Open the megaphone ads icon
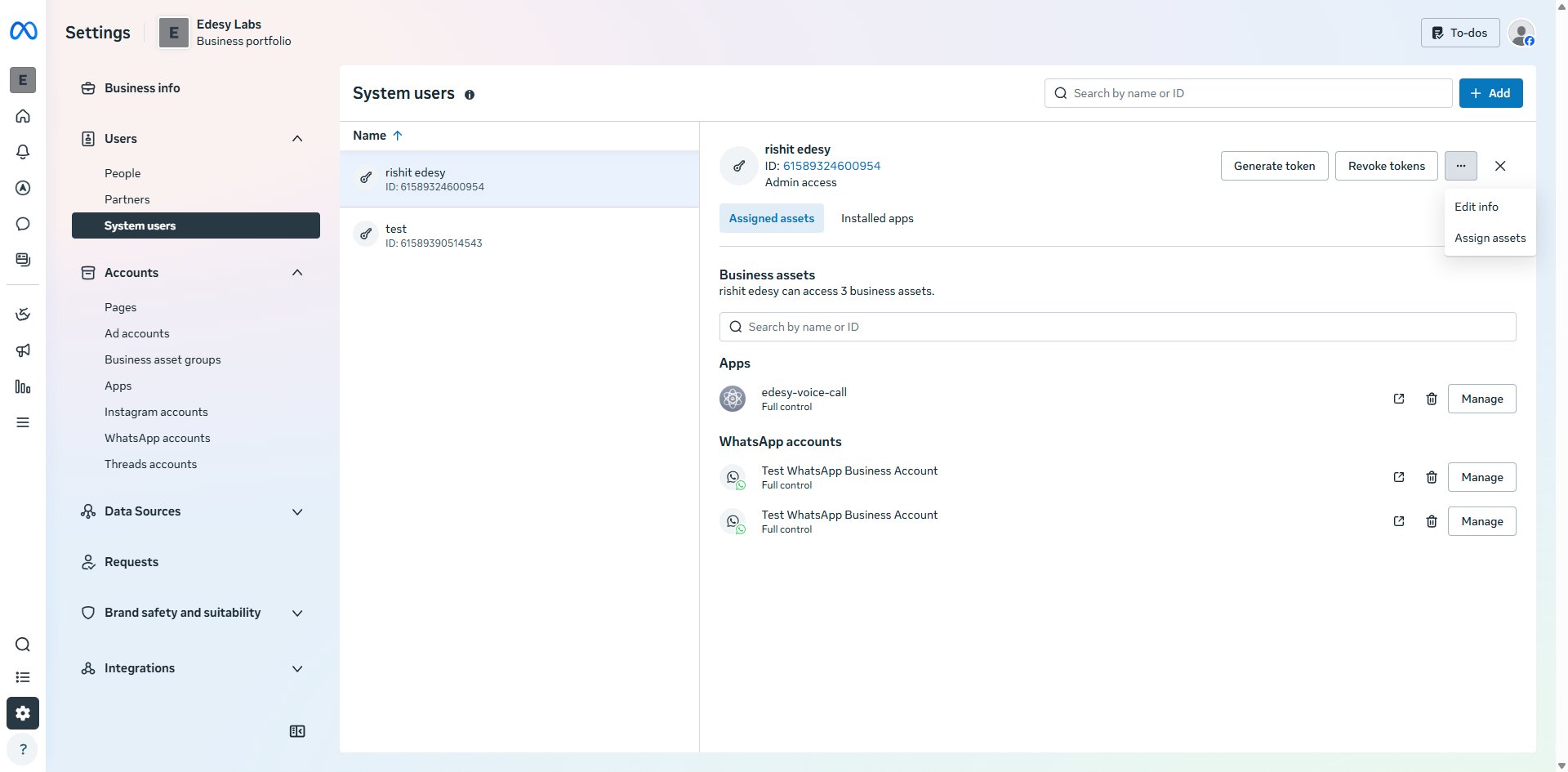This screenshot has height=772, width=1568. pyautogui.click(x=23, y=350)
